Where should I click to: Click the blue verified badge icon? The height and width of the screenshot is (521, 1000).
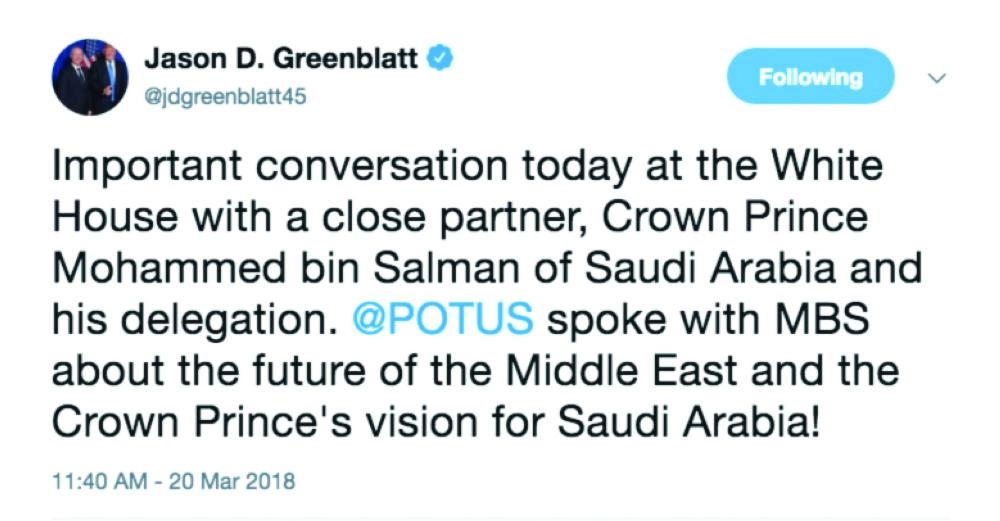(x=441, y=58)
